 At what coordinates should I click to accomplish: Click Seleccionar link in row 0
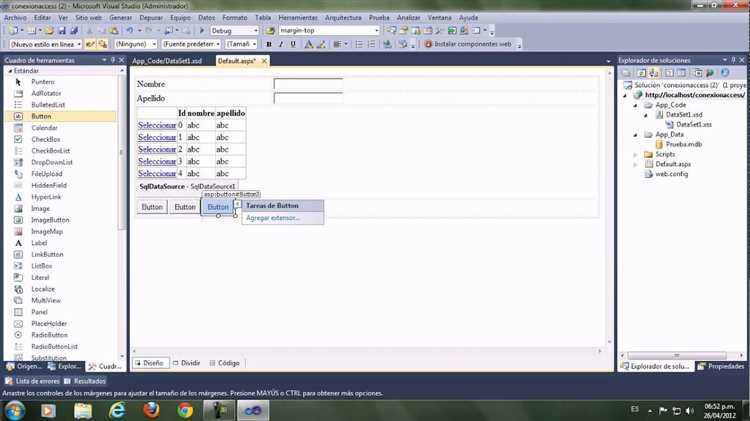(x=157, y=125)
